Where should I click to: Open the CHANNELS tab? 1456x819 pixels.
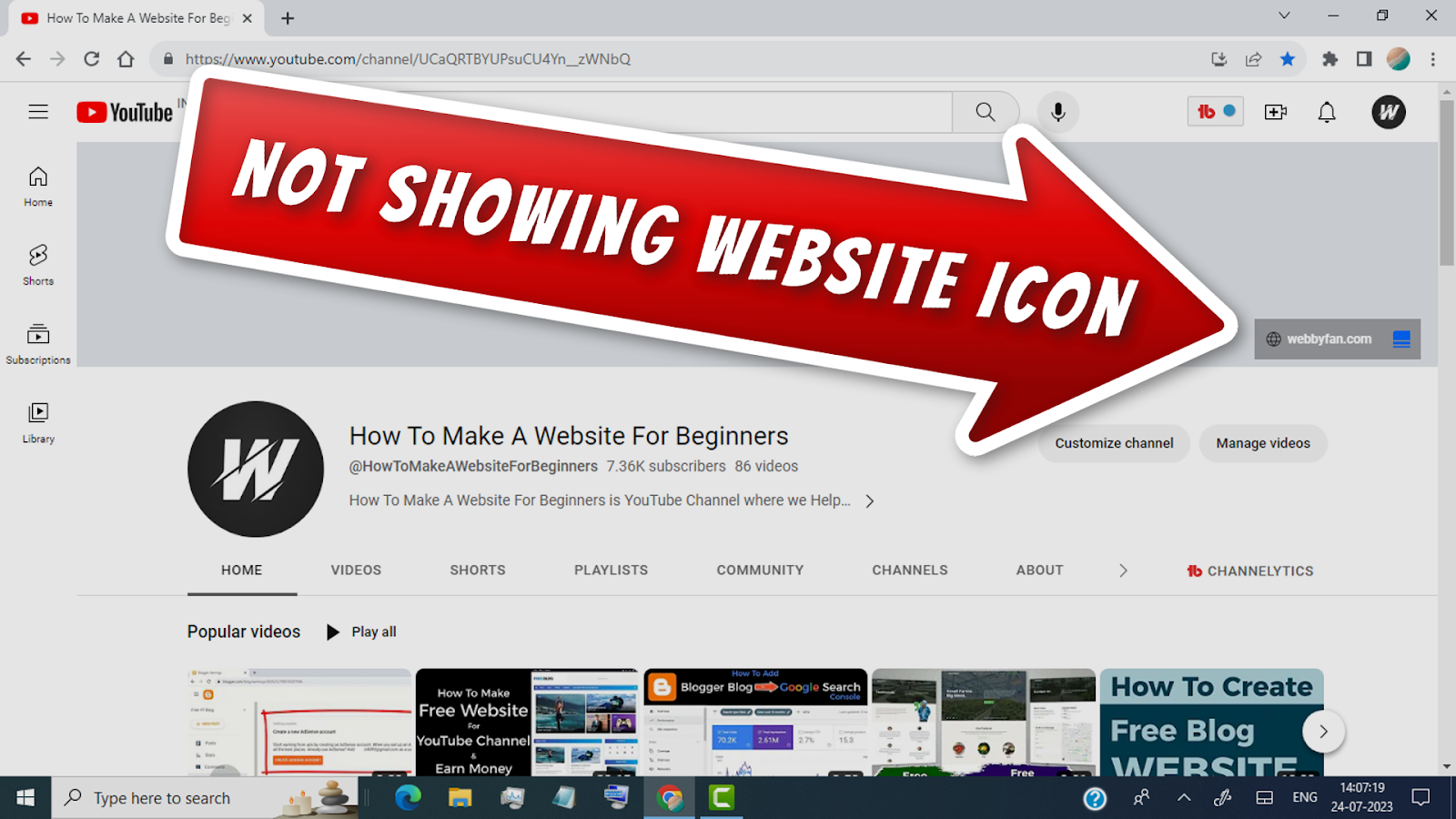click(910, 571)
